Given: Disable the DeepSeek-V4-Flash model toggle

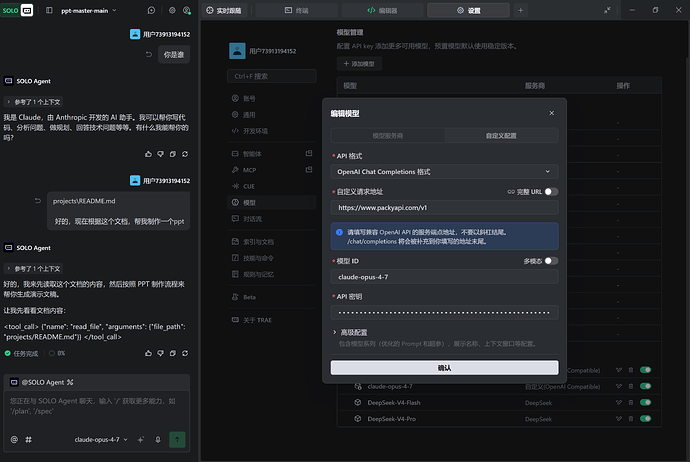Looking at the screenshot, I should point(646,402).
